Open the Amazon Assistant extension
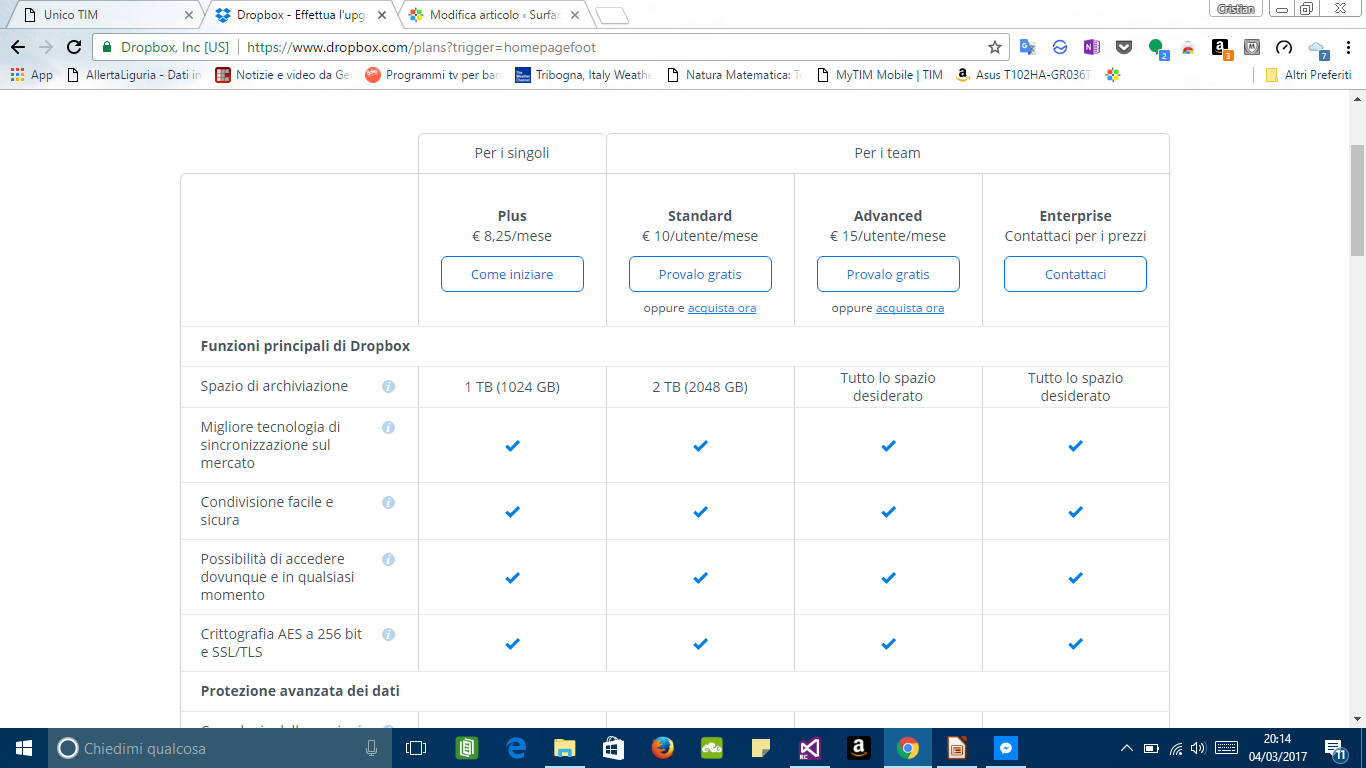 click(1221, 48)
